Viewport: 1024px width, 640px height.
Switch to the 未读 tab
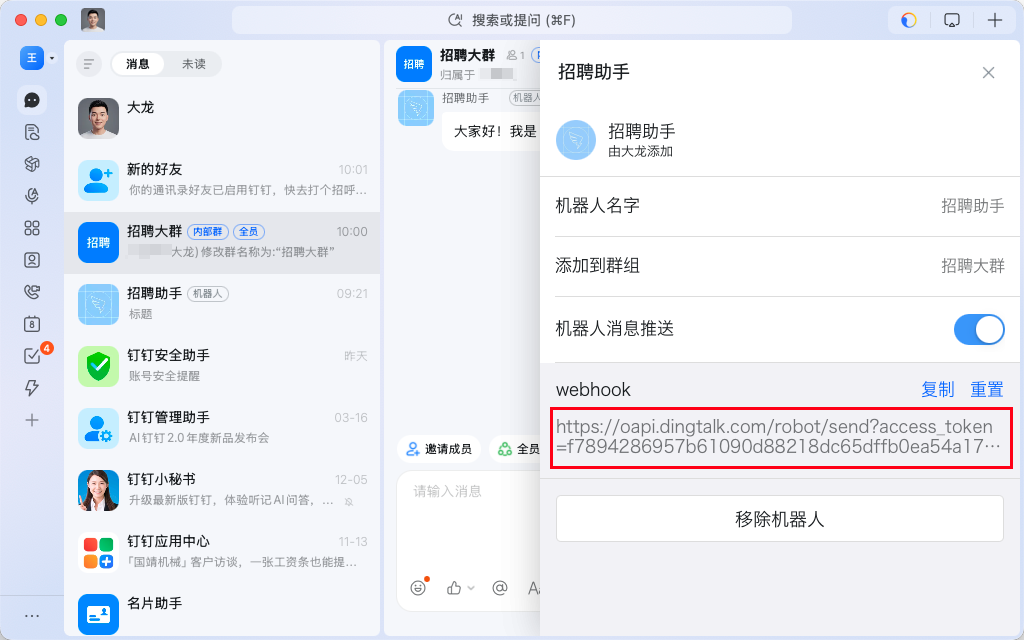coord(193,64)
